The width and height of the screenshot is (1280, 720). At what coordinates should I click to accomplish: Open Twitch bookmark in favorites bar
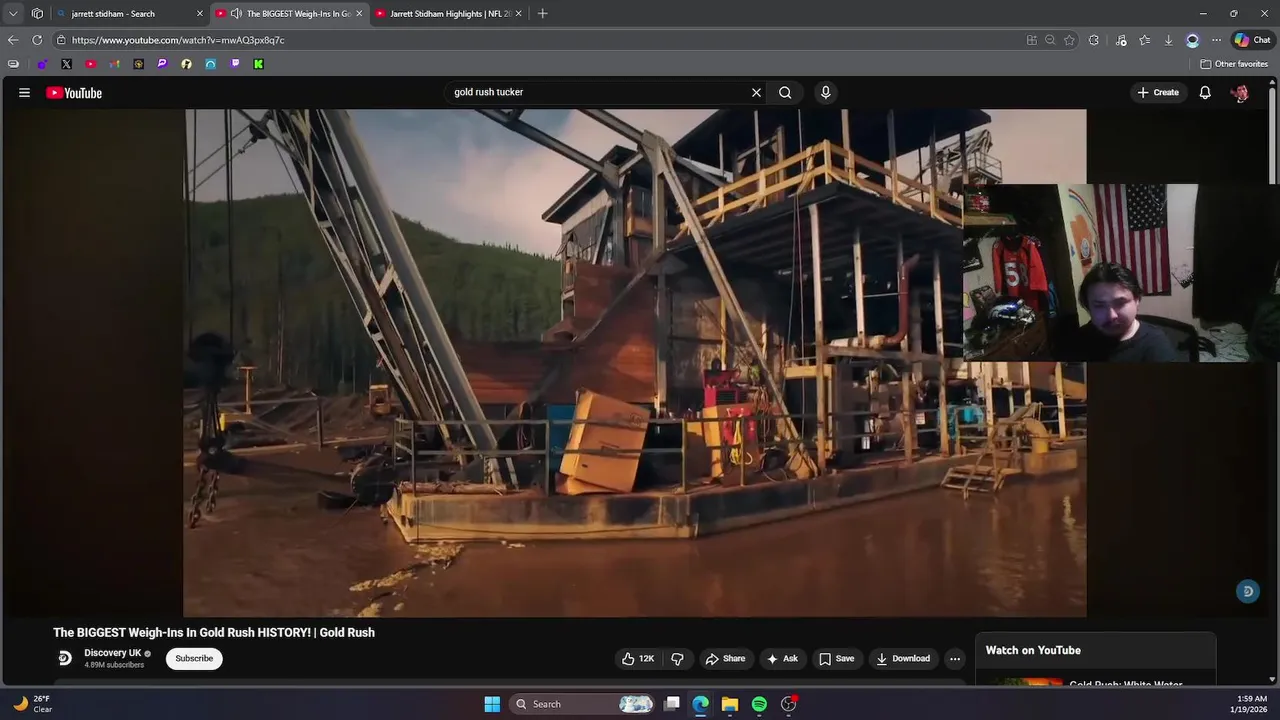point(235,64)
